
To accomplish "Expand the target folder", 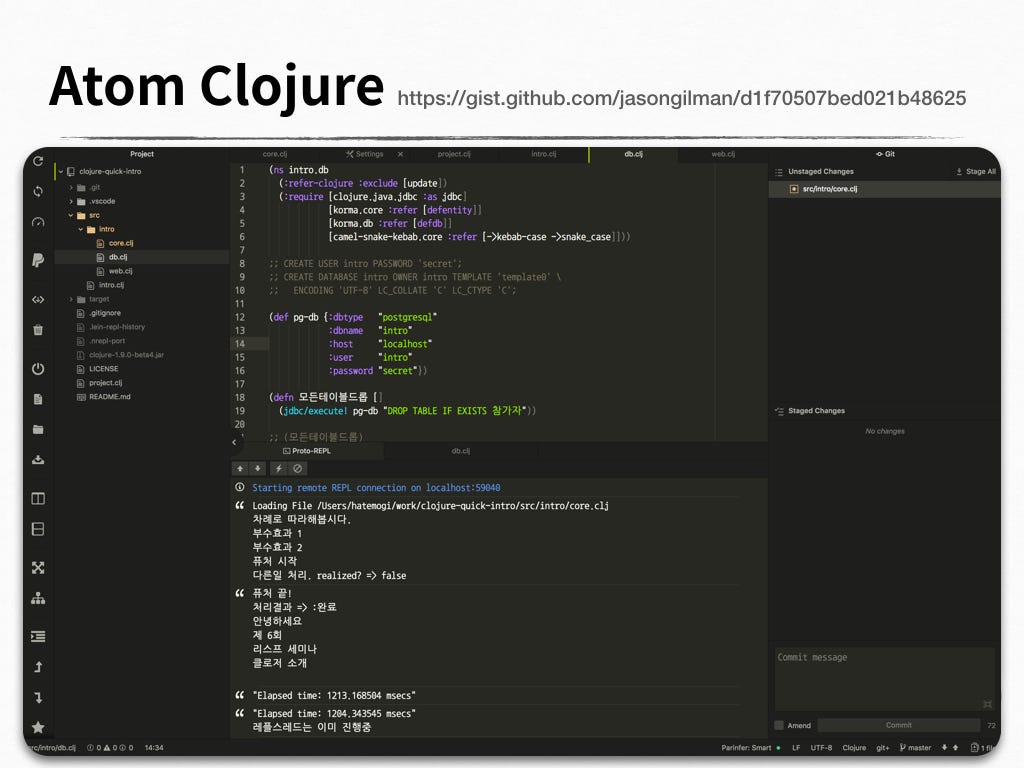I will [71, 299].
